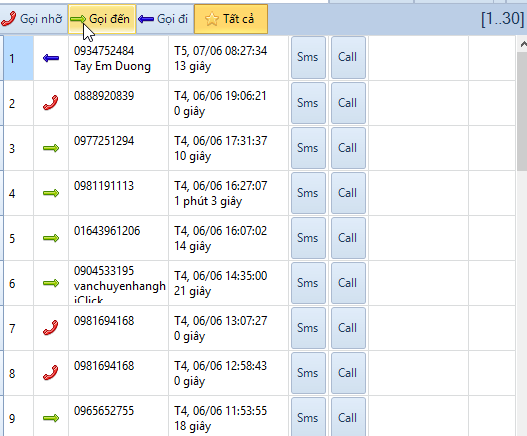Switch to the Gọi đi outgoing calls tab

click(165, 19)
